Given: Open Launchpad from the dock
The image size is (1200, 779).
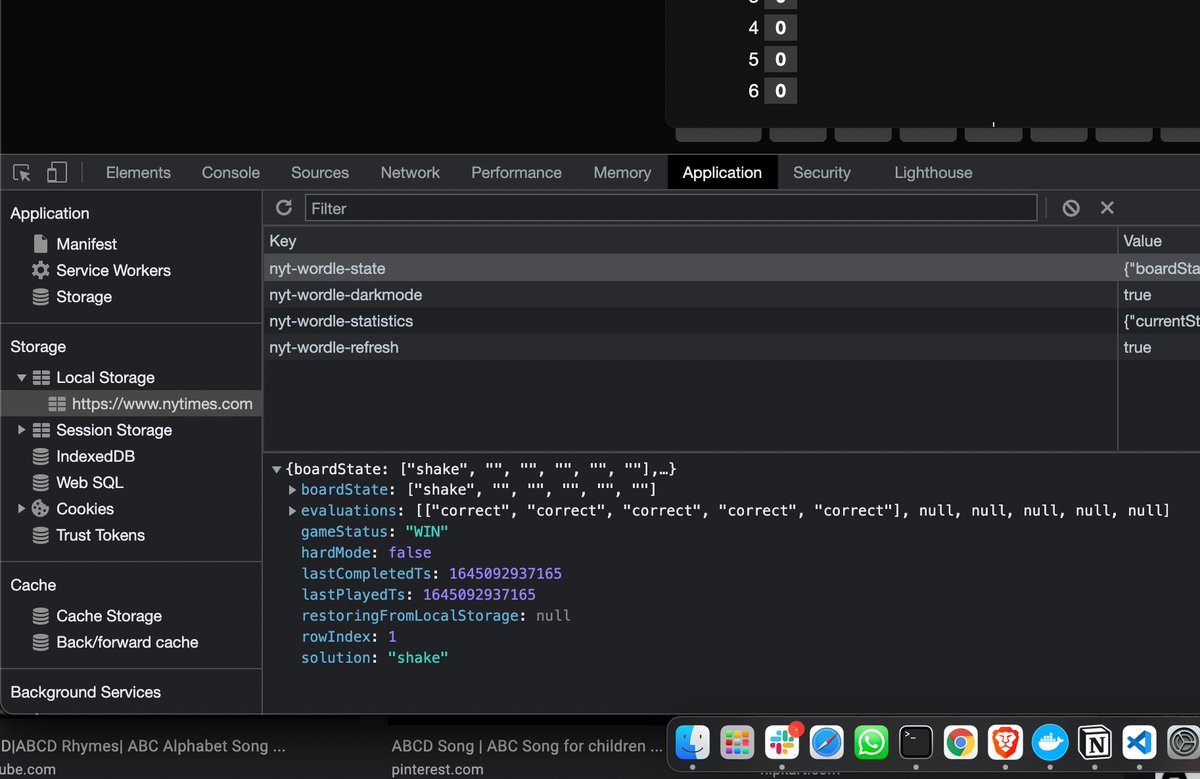Looking at the screenshot, I should coord(737,742).
